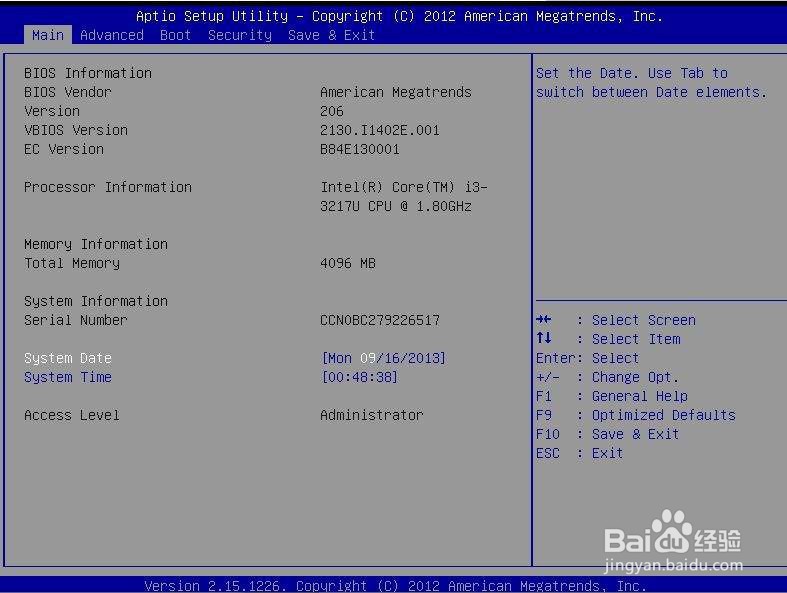
Task: Open the Advanced tab
Action: click(111, 35)
